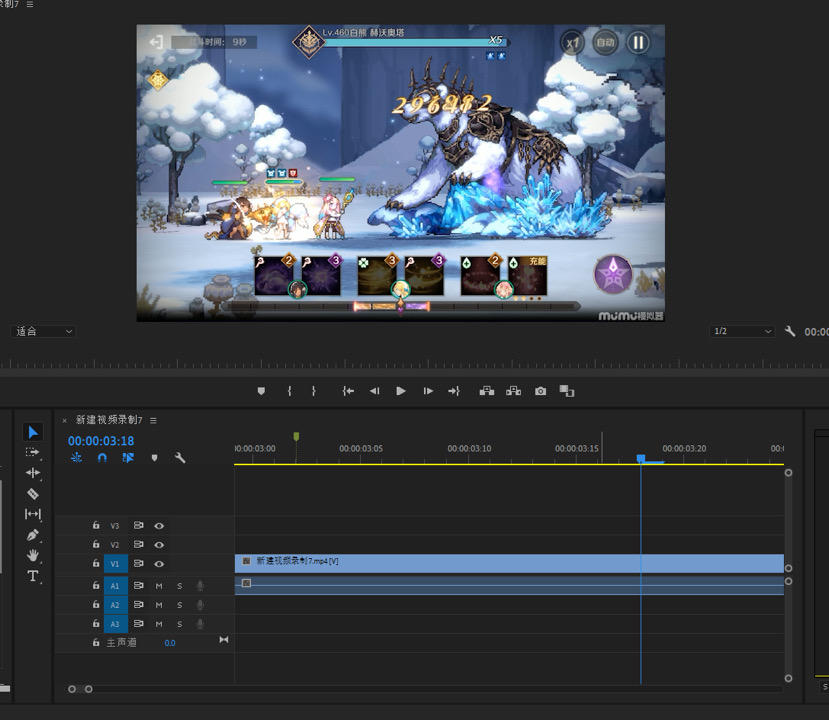Click master track go-to-end icon

(x=224, y=640)
